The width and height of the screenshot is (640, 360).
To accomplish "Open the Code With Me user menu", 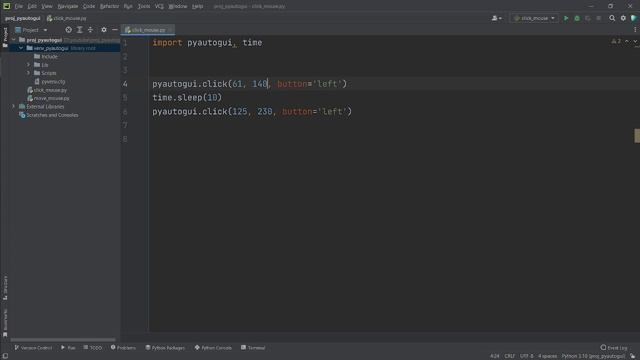I will pos(497,18).
